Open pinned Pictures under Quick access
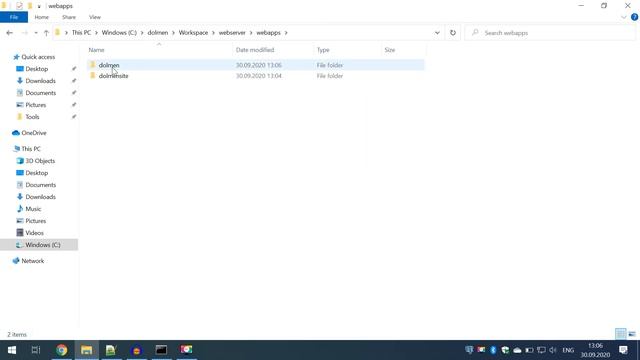Viewport: 640px width, 360px height. (x=36, y=105)
